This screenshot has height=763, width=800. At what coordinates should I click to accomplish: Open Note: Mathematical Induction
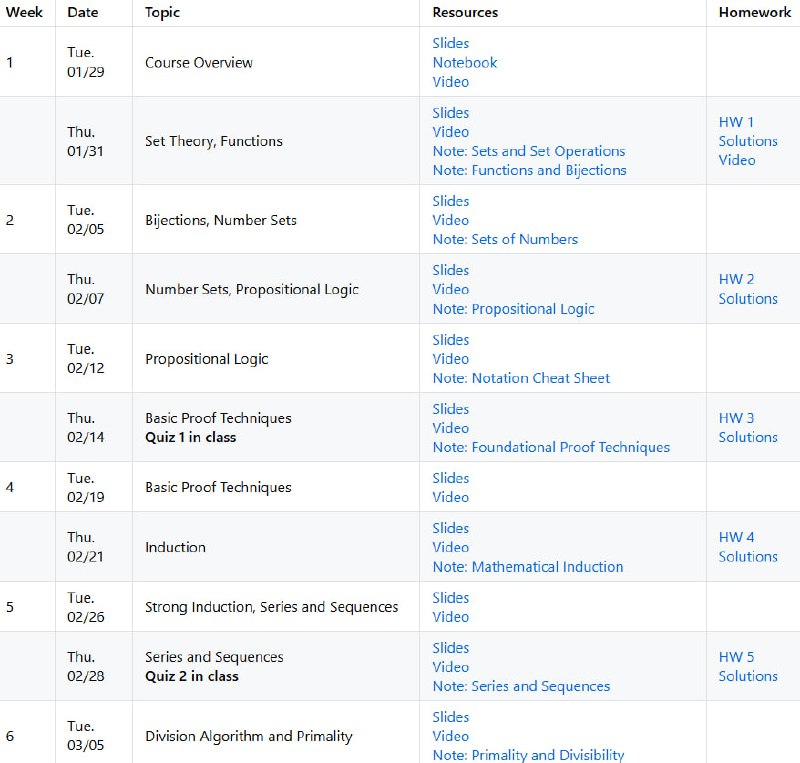pos(528,567)
